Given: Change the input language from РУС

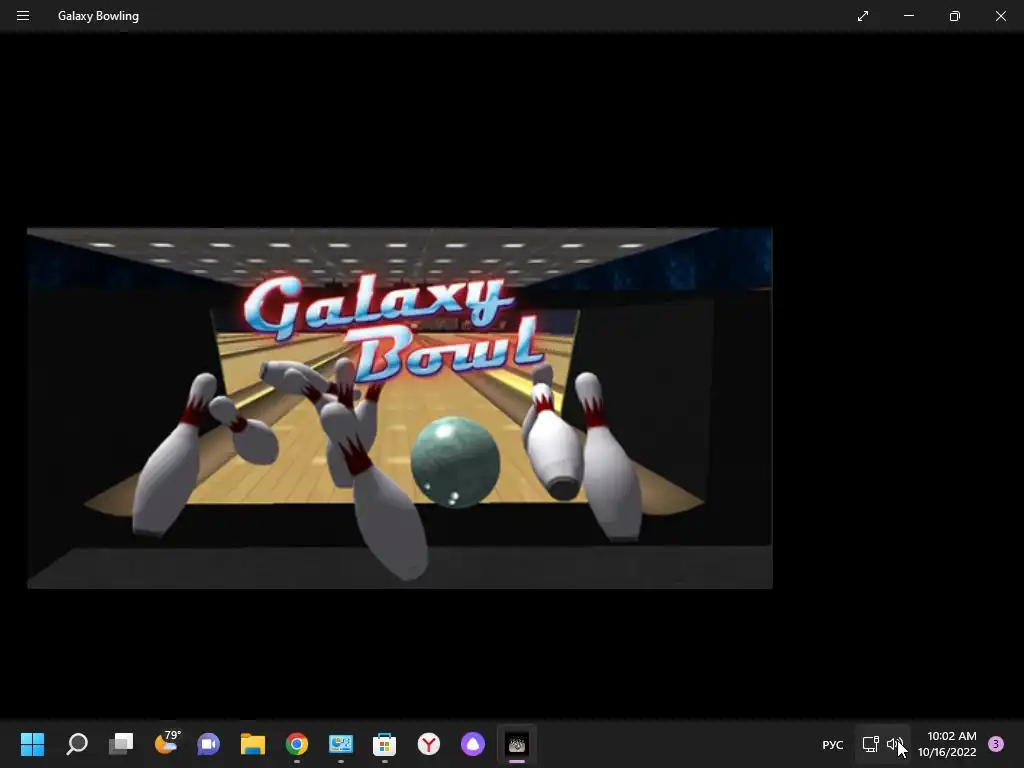Looking at the screenshot, I should click(x=833, y=744).
